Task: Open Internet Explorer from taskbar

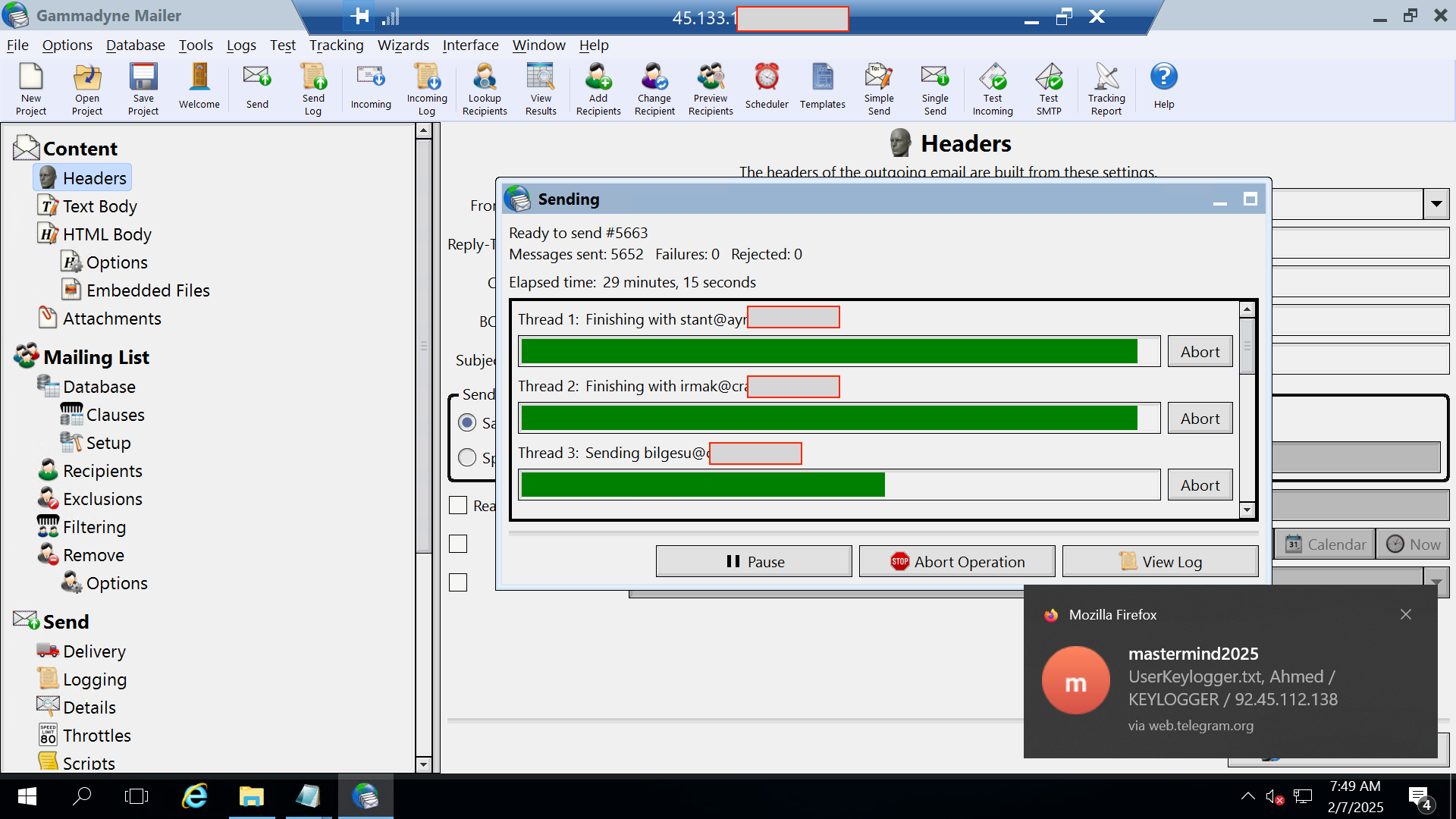Action: (195, 796)
